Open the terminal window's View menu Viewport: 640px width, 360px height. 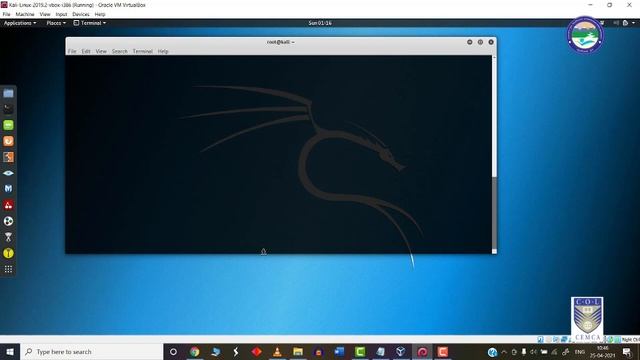coord(101,51)
